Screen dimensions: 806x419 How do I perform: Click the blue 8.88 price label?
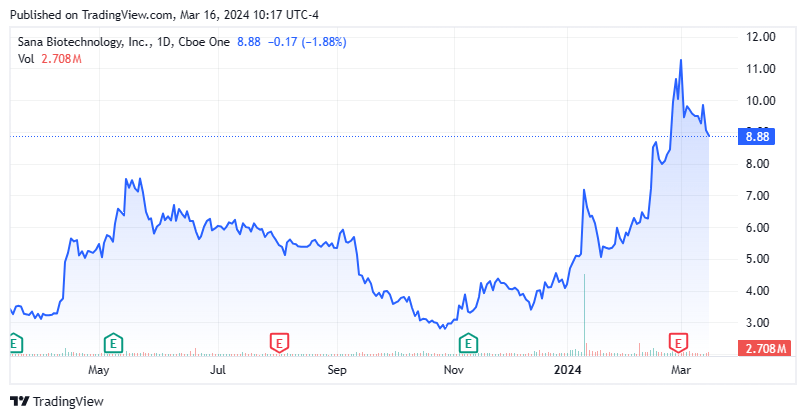(756, 137)
